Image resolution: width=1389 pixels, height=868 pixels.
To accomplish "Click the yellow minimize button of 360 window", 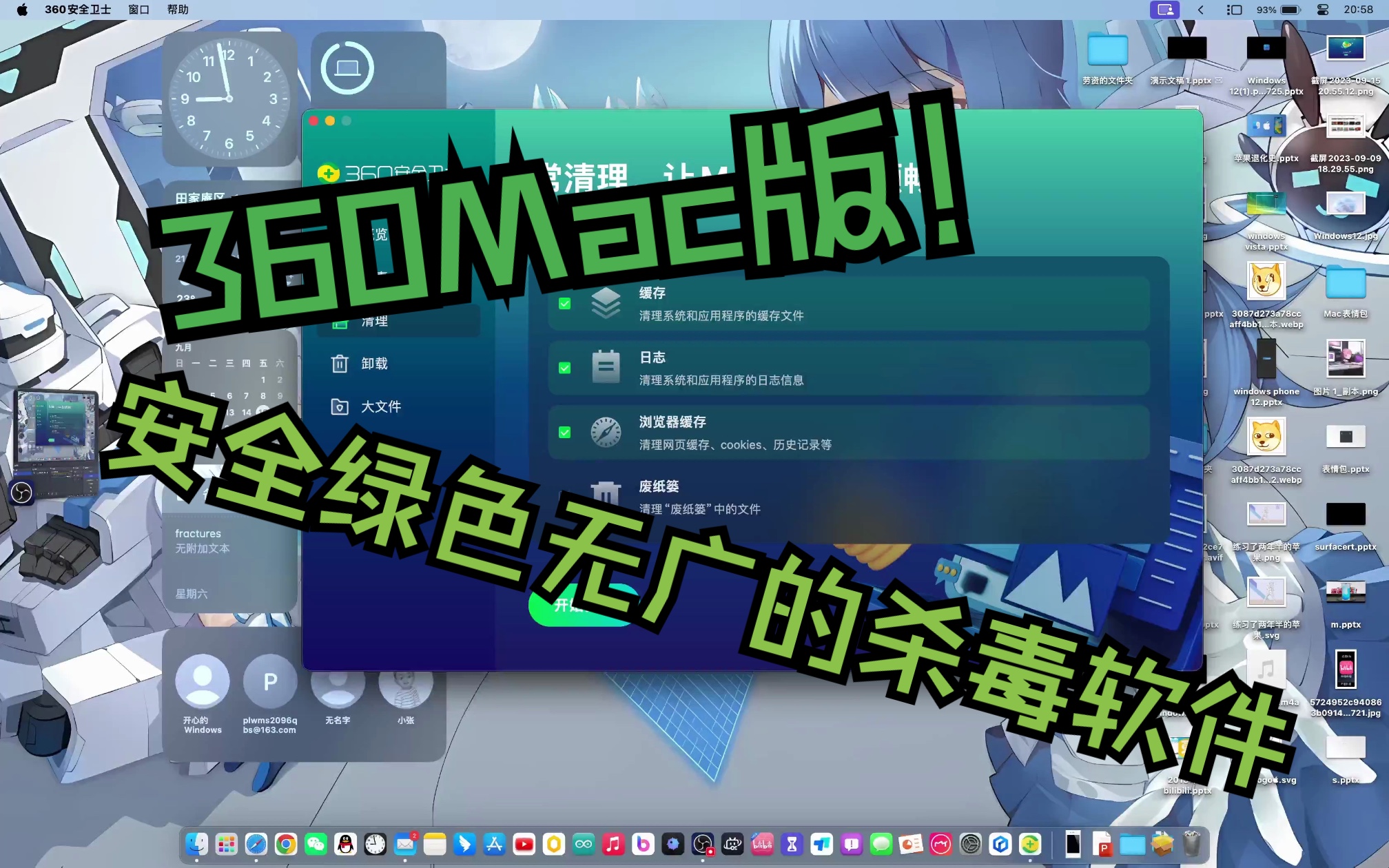I will coord(330,121).
